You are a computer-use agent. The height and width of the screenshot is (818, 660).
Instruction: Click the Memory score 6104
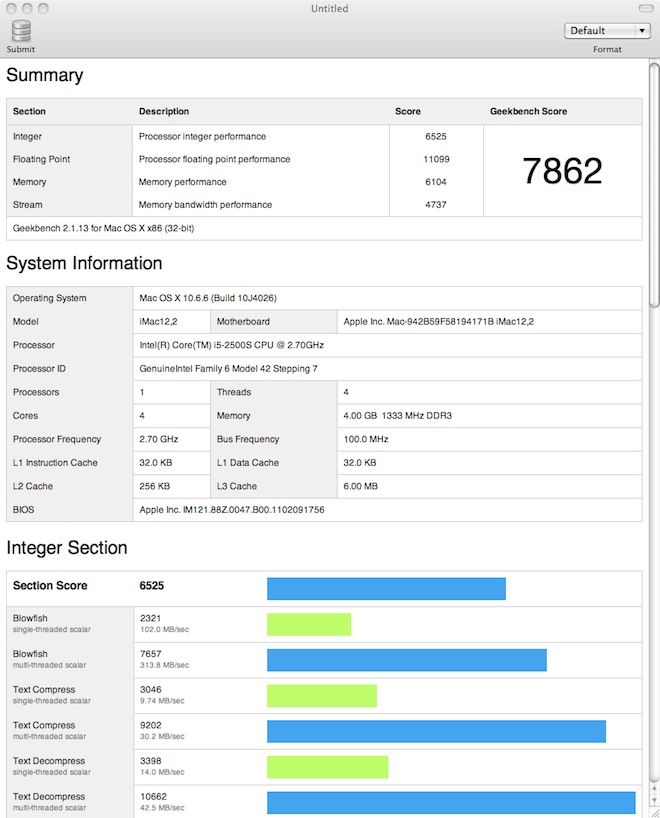click(436, 182)
